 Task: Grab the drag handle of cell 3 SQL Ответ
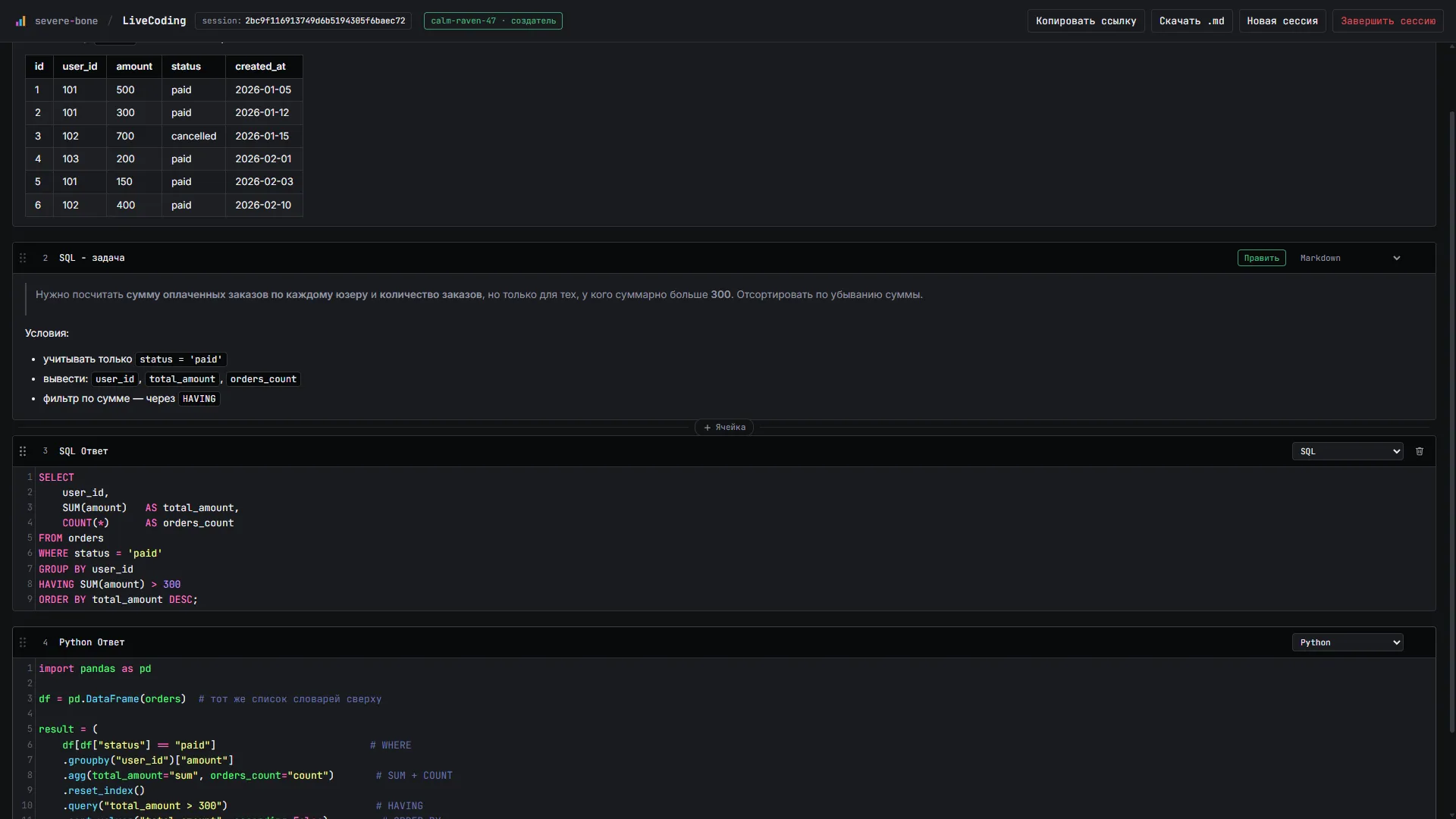(x=23, y=451)
